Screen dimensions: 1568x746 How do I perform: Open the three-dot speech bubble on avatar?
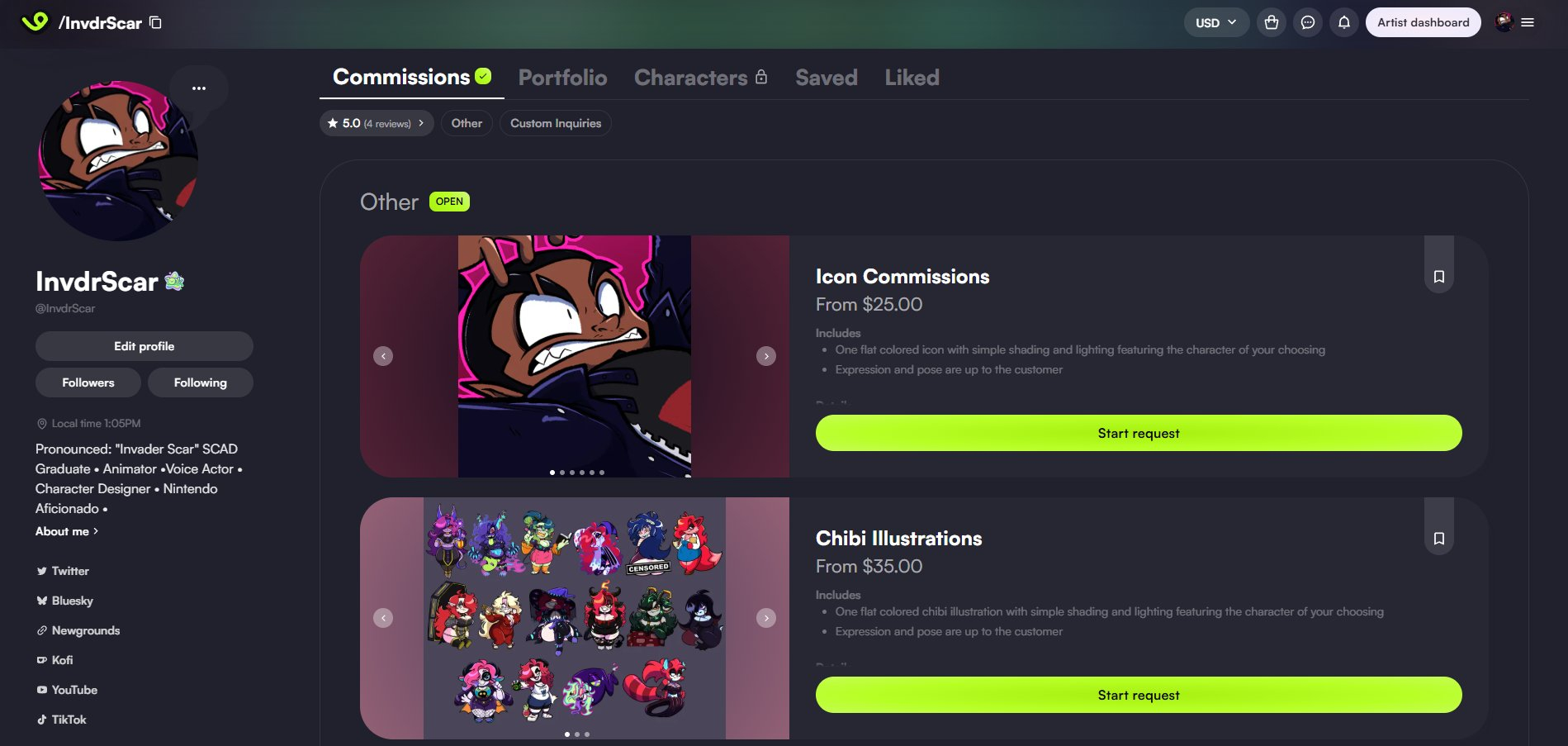click(x=199, y=88)
